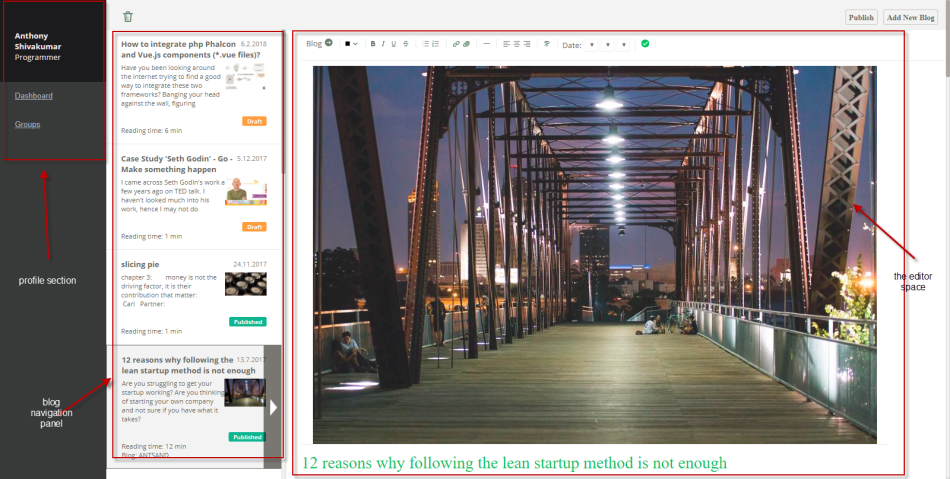Click Draft badge on Phalcon post
950x479 pixels.
(x=254, y=121)
